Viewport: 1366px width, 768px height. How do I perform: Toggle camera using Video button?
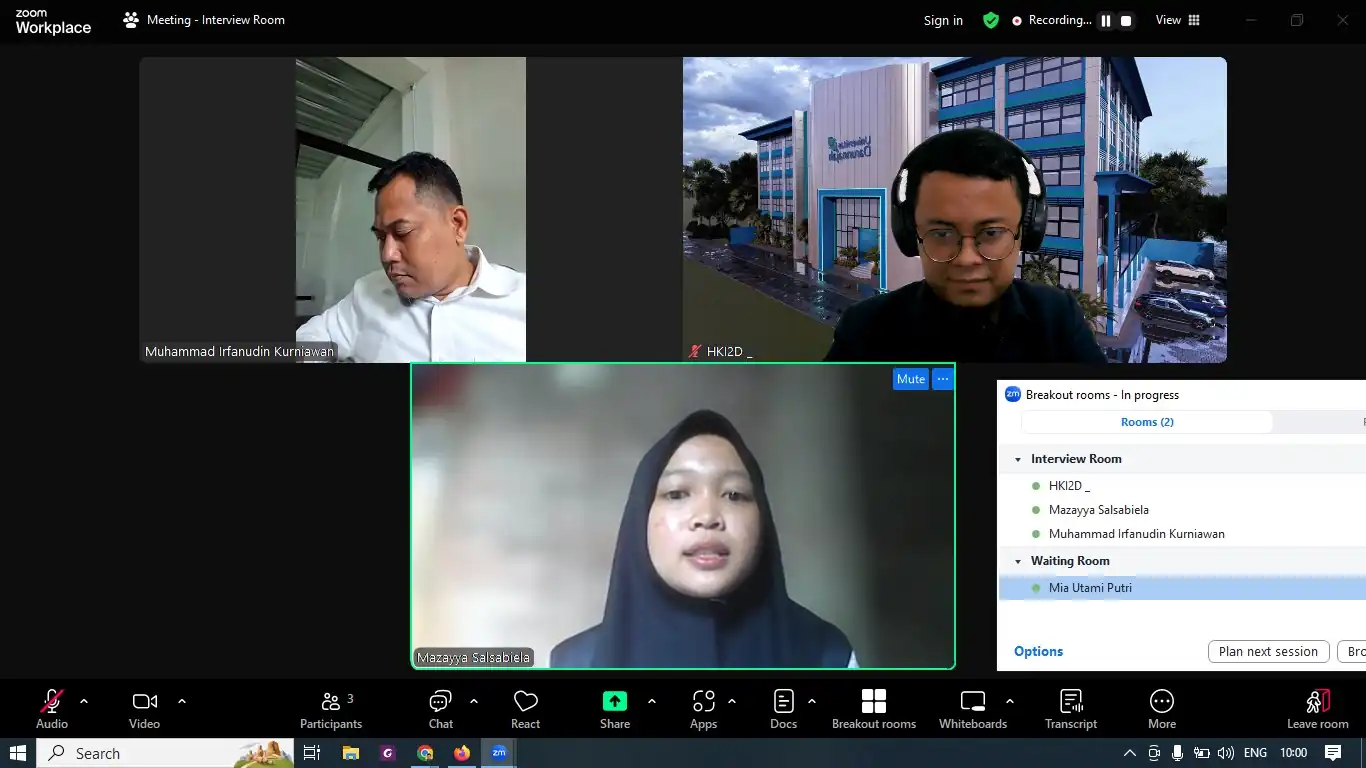pyautogui.click(x=144, y=709)
